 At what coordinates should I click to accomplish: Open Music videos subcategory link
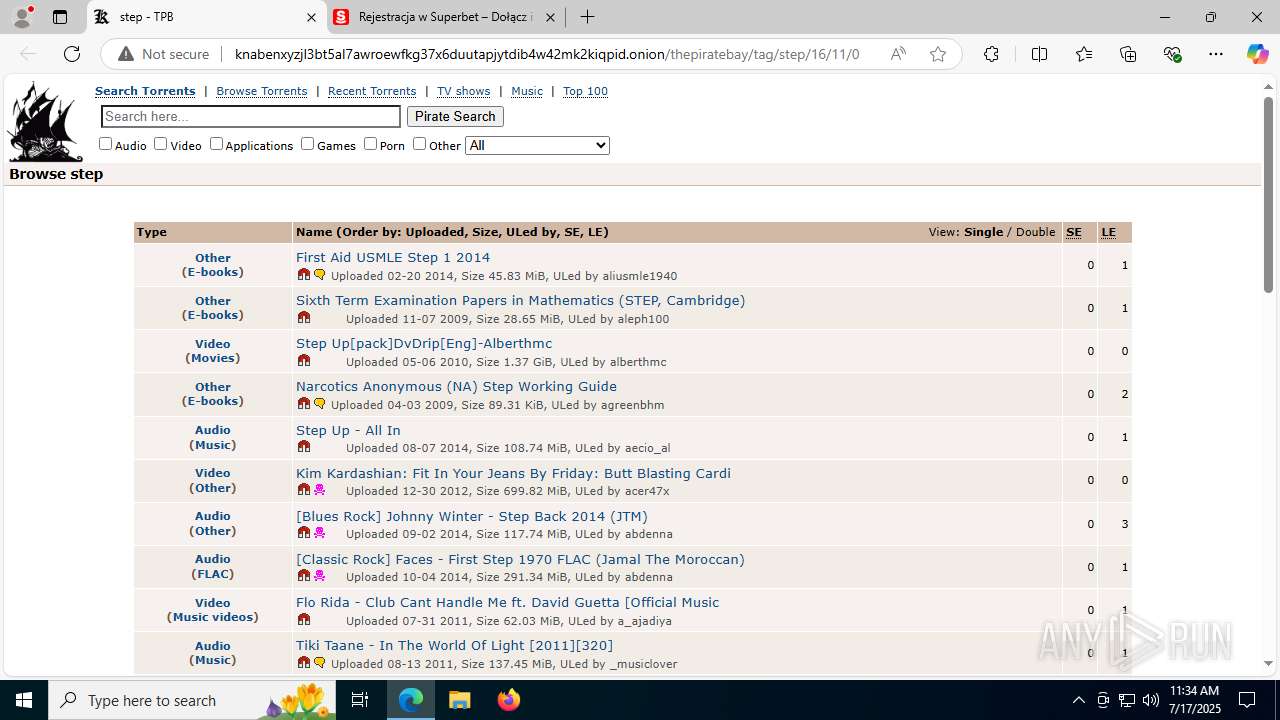213,617
